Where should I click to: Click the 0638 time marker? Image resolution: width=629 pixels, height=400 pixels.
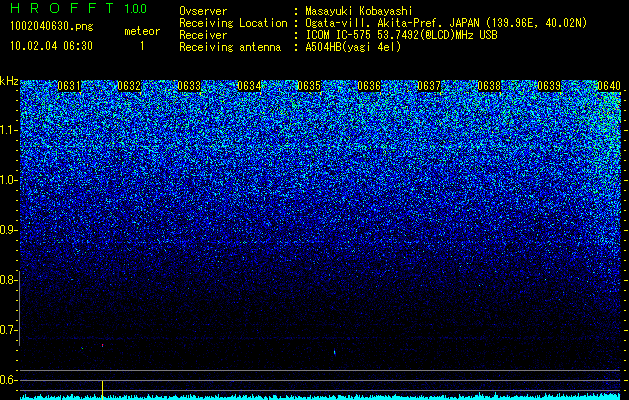(489, 86)
